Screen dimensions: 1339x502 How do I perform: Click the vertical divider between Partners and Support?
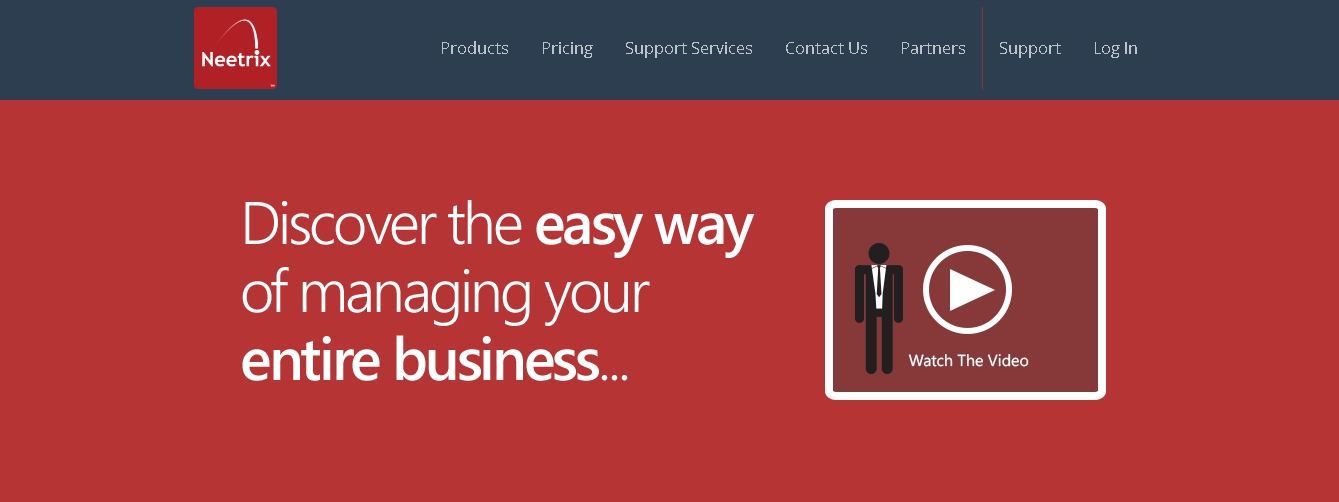pos(983,48)
